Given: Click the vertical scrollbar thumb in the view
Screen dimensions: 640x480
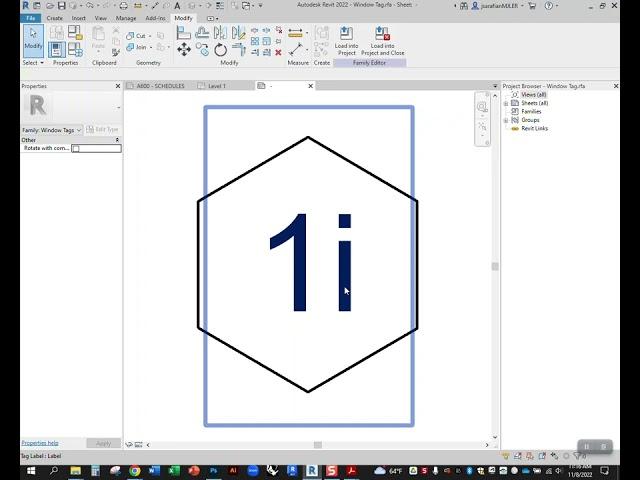Looking at the screenshot, I should [x=495, y=267].
